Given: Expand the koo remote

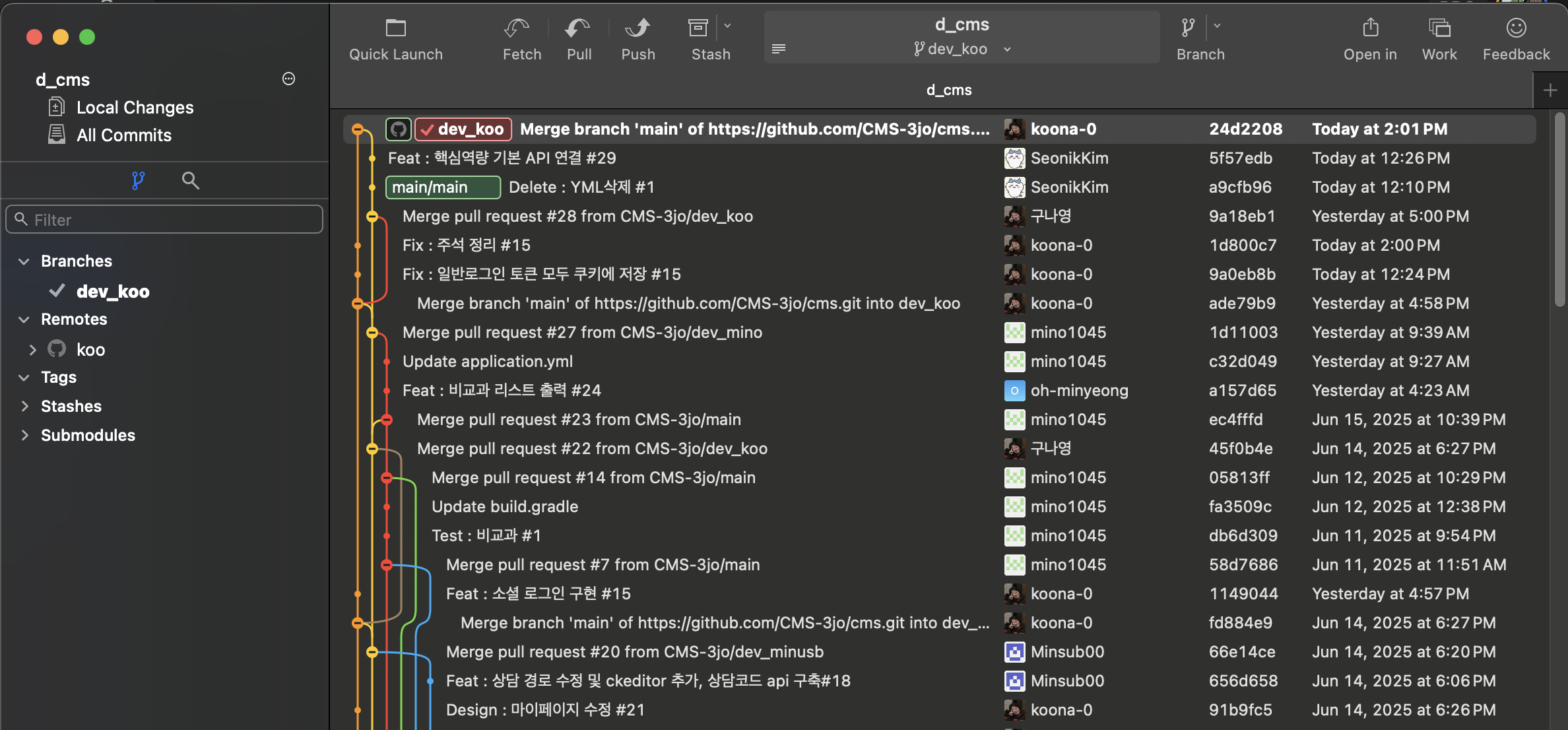Looking at the screenshot, I should (x=32, y=350).
